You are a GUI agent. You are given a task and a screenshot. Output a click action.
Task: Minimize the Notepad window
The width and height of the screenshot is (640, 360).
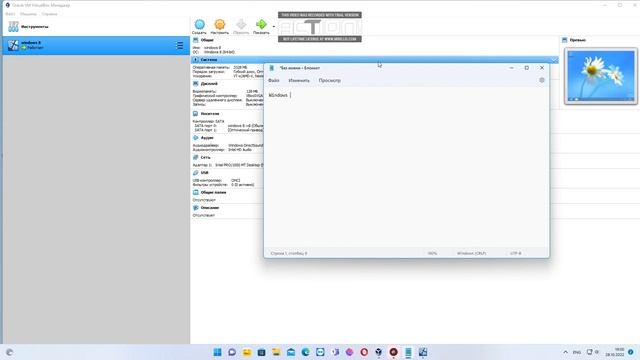[511, 68]
